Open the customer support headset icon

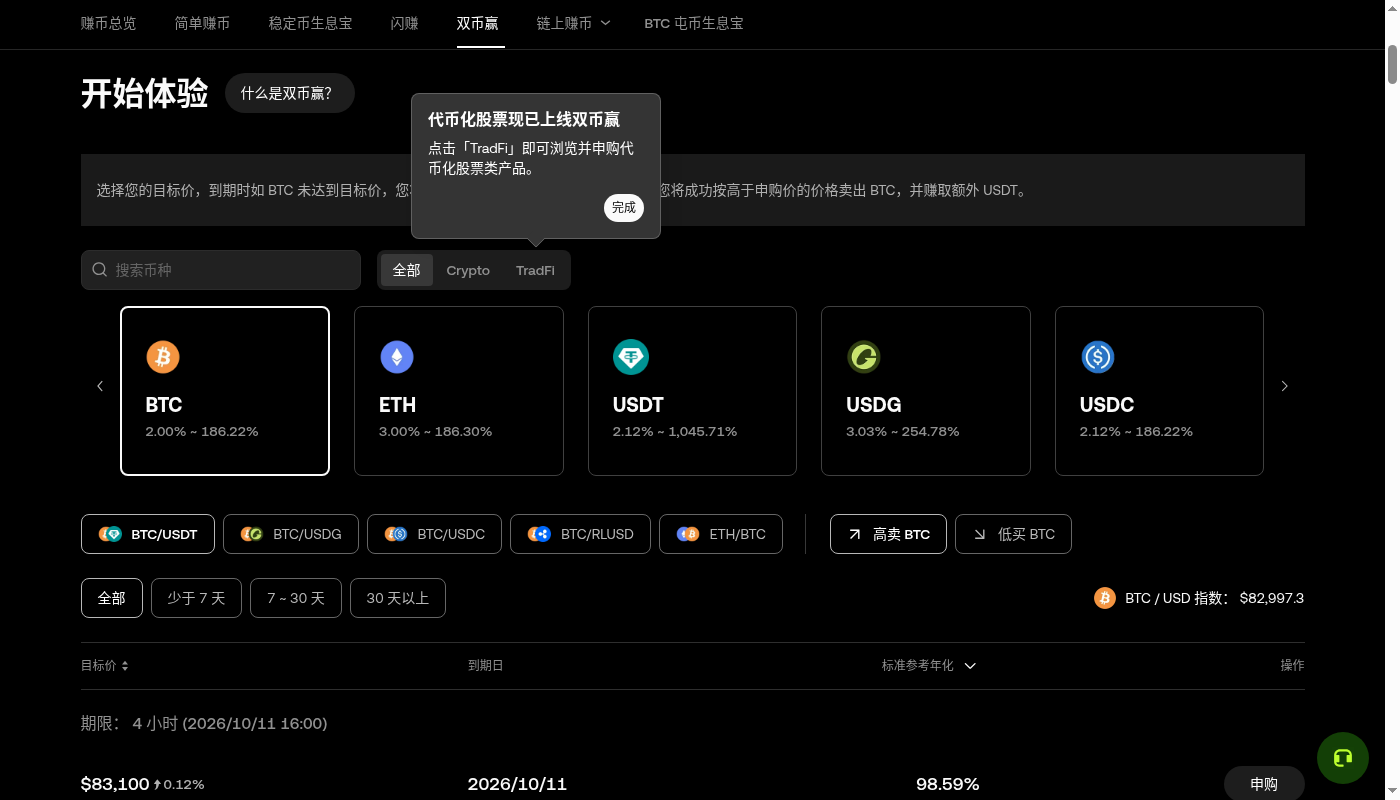pyautogui.click(x=1343, y=758)
